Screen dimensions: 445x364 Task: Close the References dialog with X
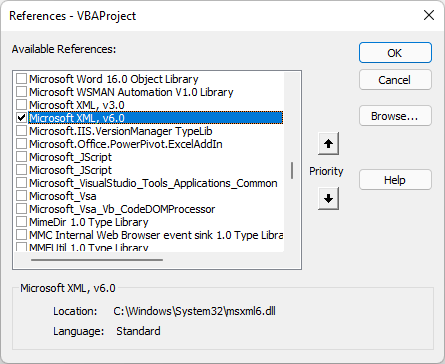[429, 15]
